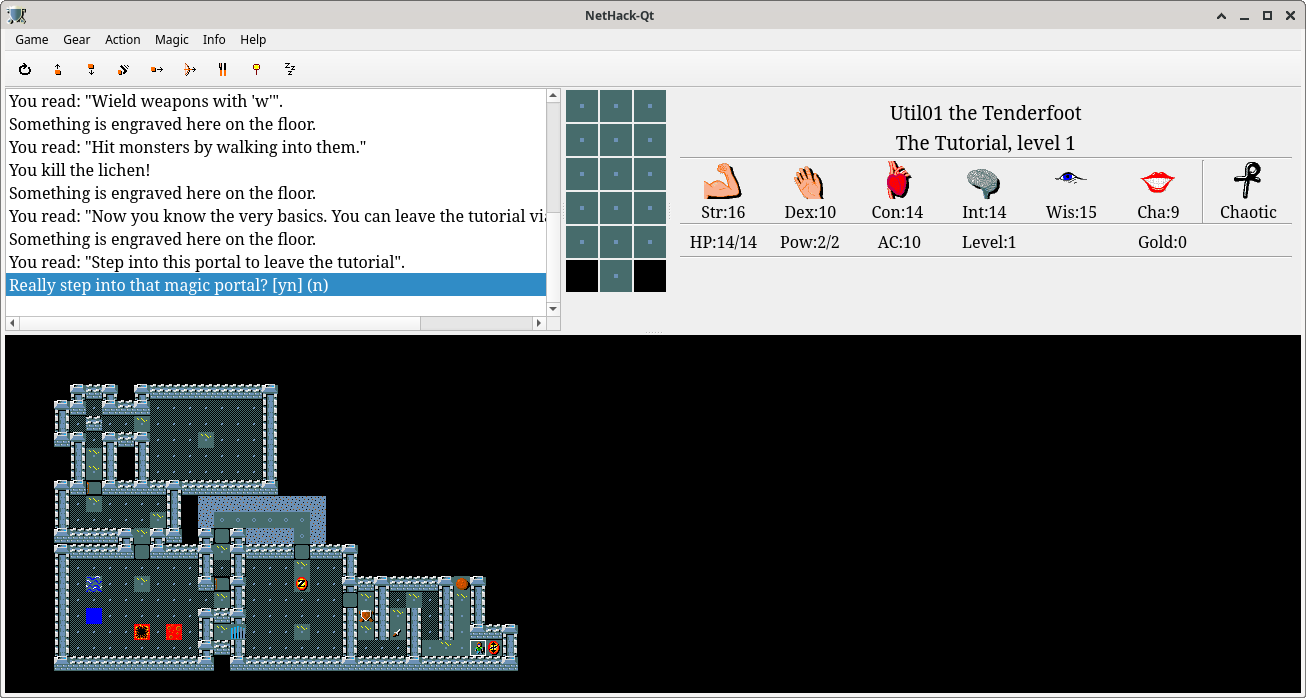Image resolution: width=1306 pixels, height=698 pixels.
Task: Click the wavy water tile on the map
Action: click(94, 584)
